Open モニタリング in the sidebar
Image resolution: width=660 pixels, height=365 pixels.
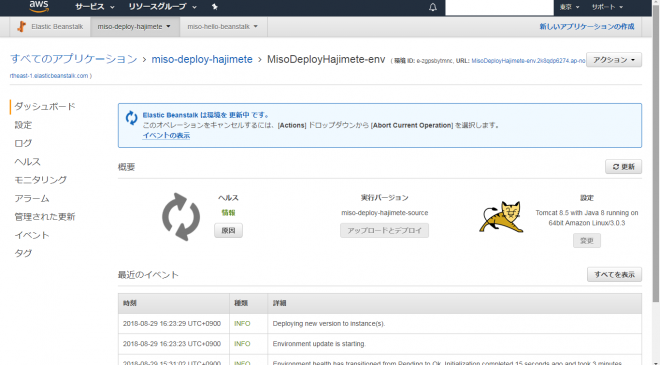click(x=41, y=180)
